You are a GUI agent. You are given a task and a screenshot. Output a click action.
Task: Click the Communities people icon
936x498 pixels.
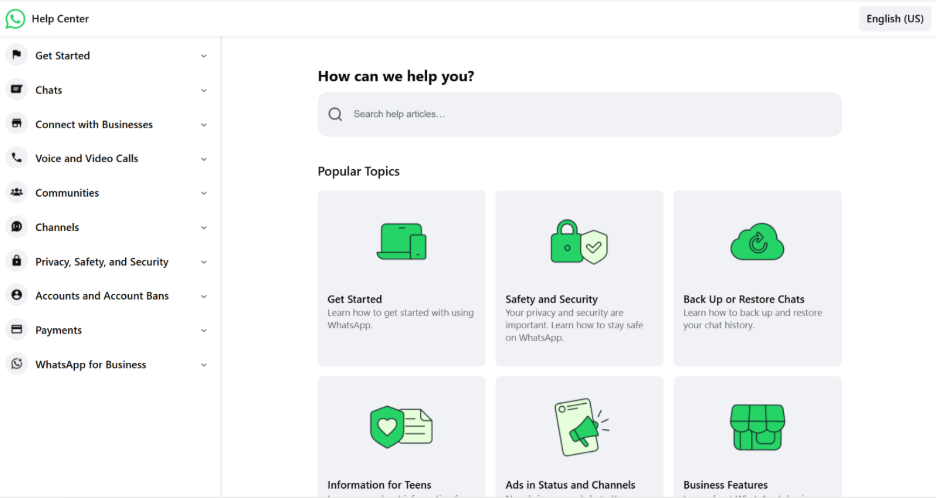[x=16, y=193]
